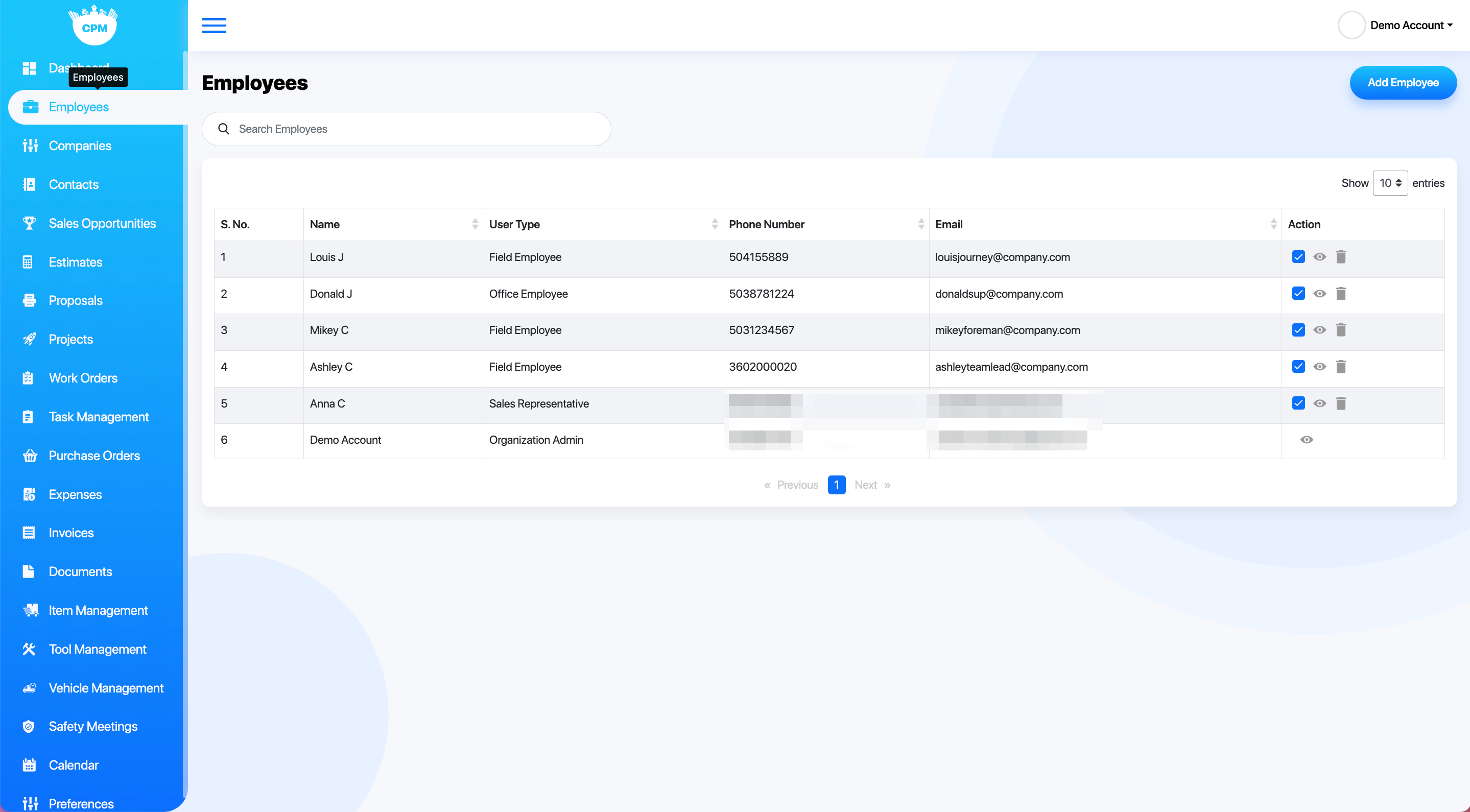Viewport: 1470px width, 812px height.
Task: Click the Tool Management wrench icon
Action: click(29, 649)
